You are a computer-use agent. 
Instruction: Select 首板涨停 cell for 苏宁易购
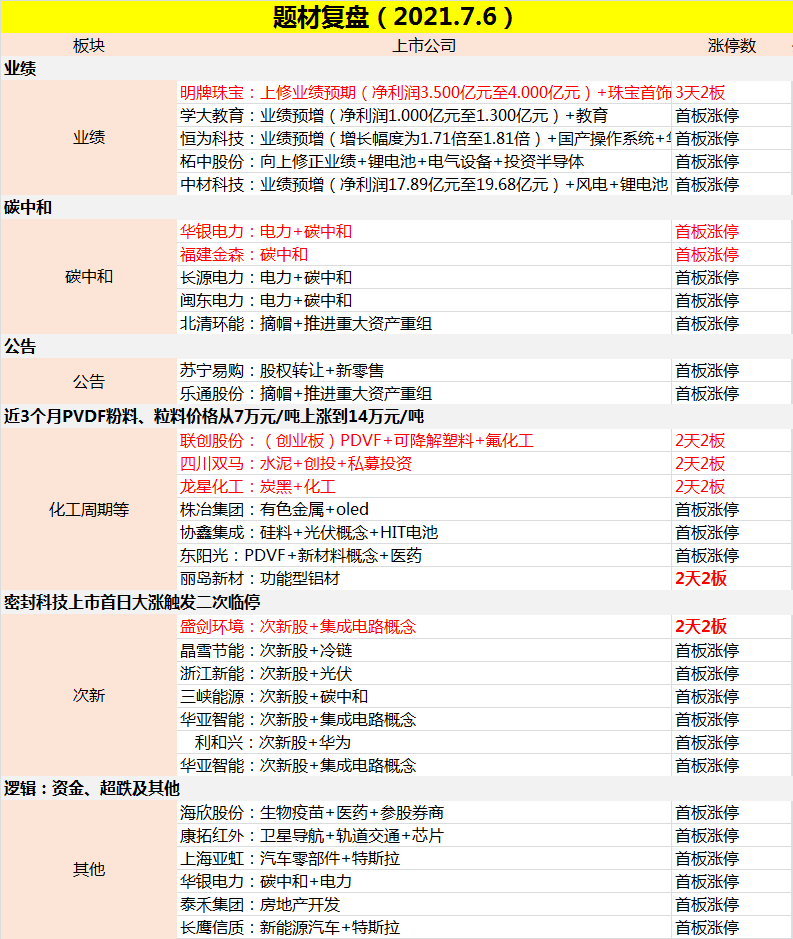click(x=731, y=371)
